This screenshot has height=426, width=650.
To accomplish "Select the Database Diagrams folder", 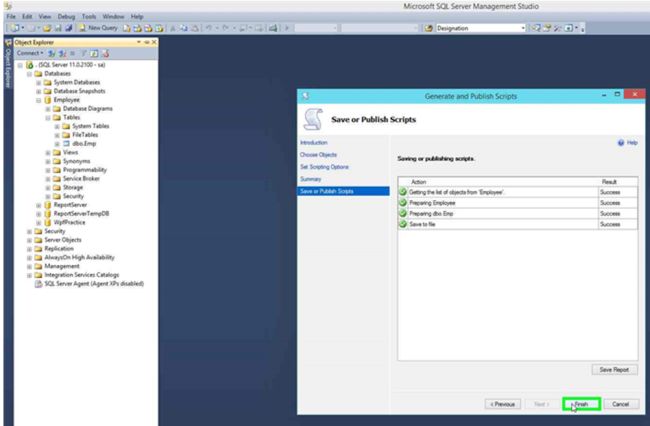I will [87, 109].
